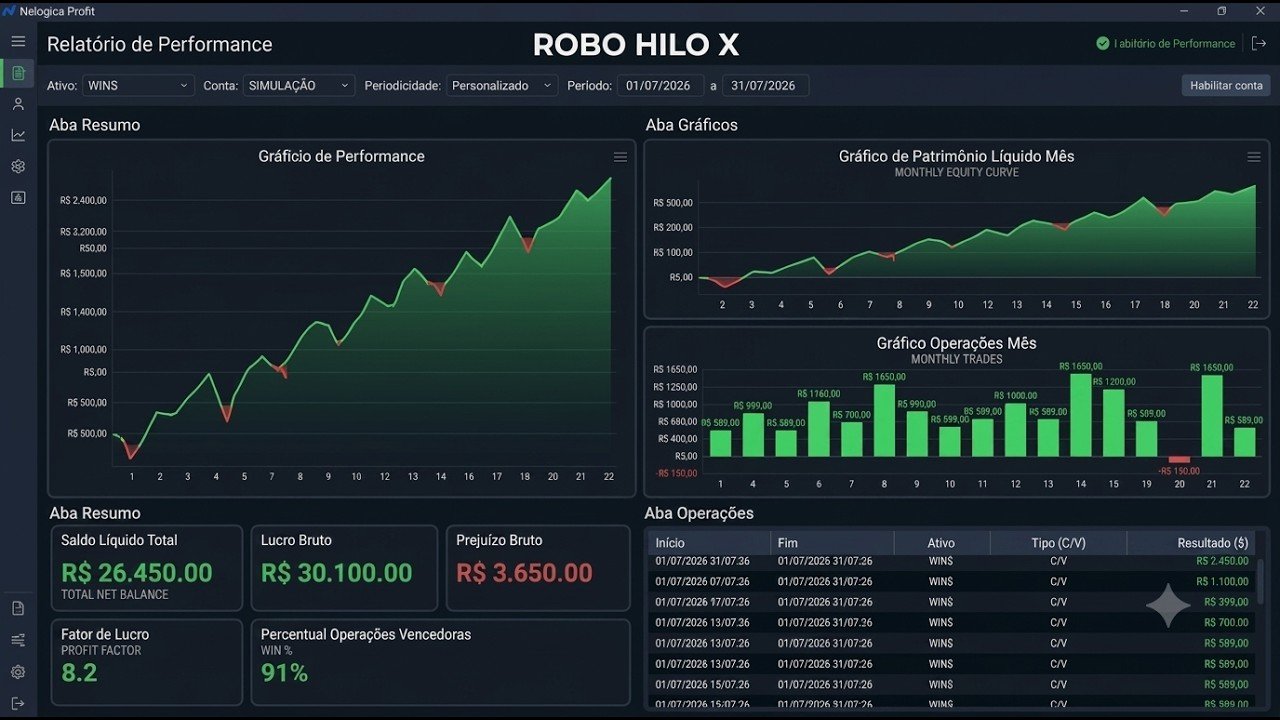Click the R$ 700,00 bar on day 7
Viewport: 1280px width, 720px height.
tap(851, 439)
